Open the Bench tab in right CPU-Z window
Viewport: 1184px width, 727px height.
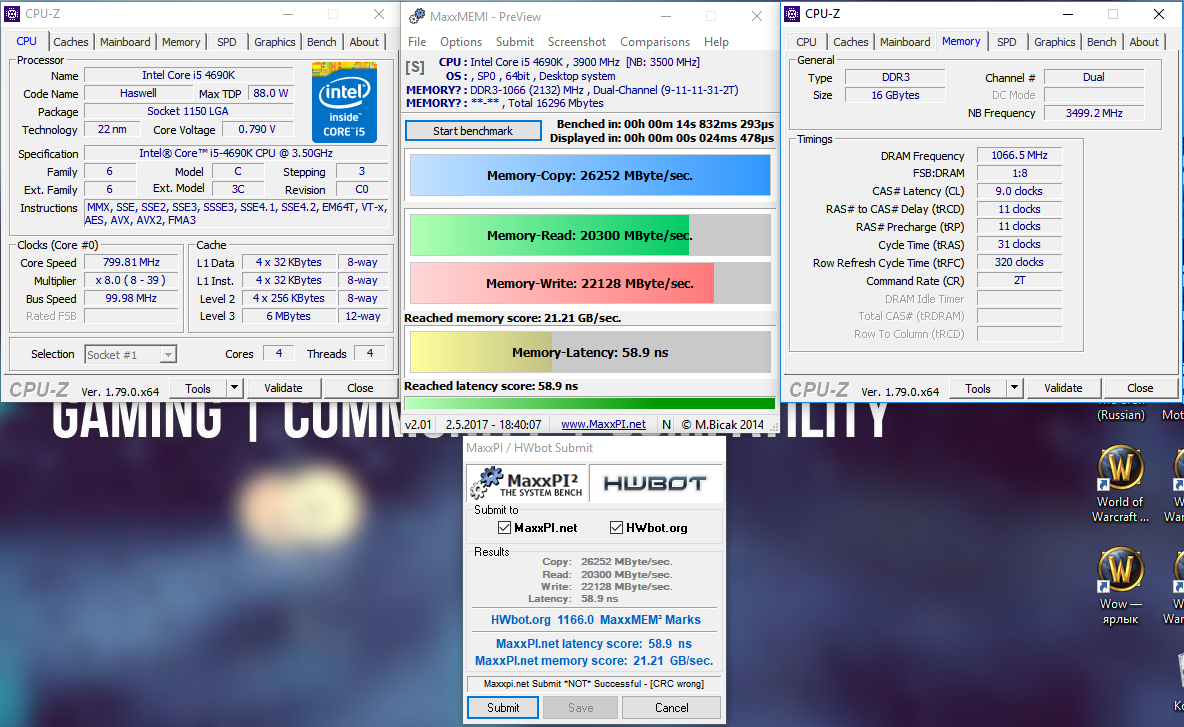point(1102,42)
